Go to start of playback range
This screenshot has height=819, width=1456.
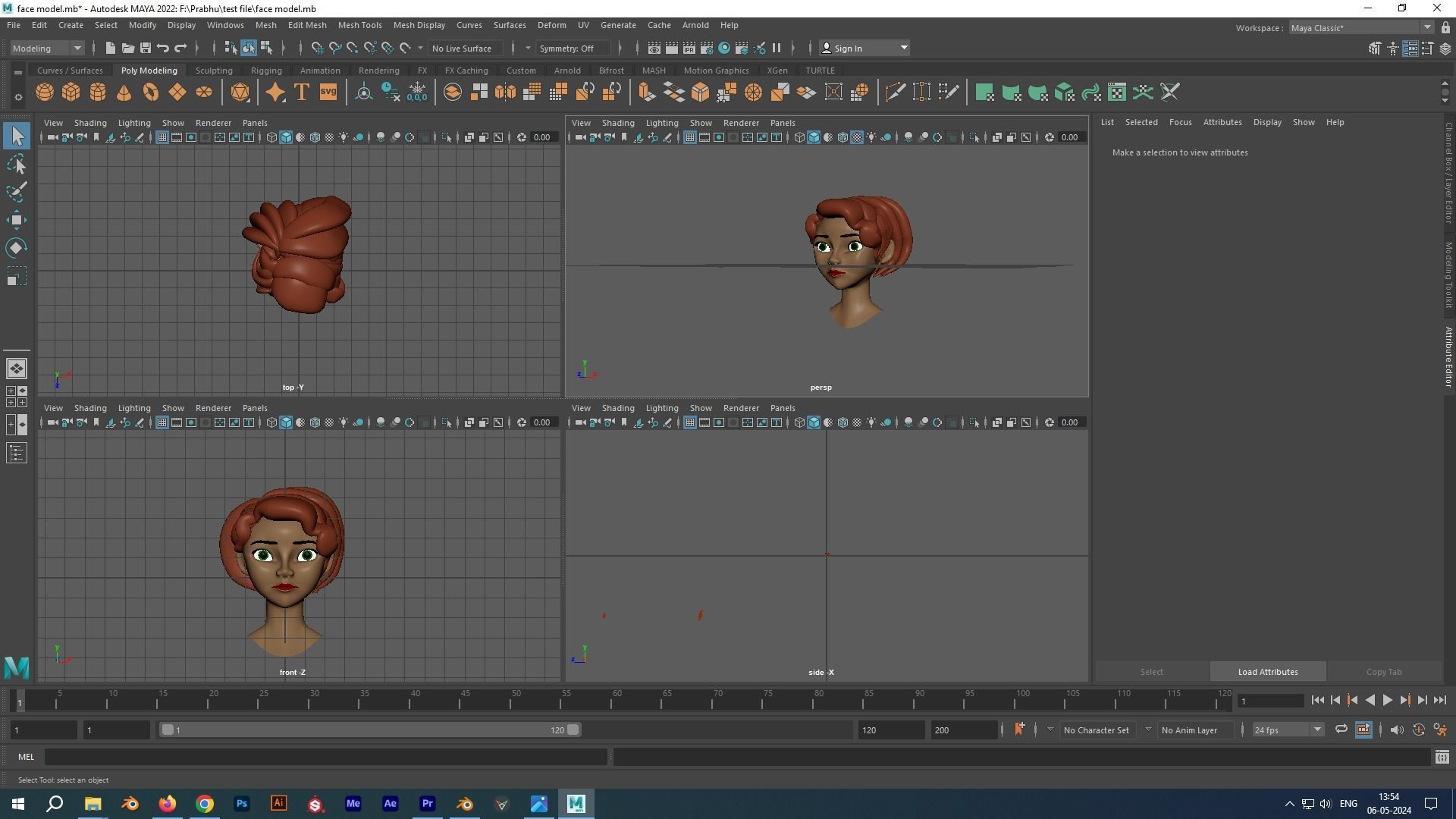click(x=1317, y=701)
